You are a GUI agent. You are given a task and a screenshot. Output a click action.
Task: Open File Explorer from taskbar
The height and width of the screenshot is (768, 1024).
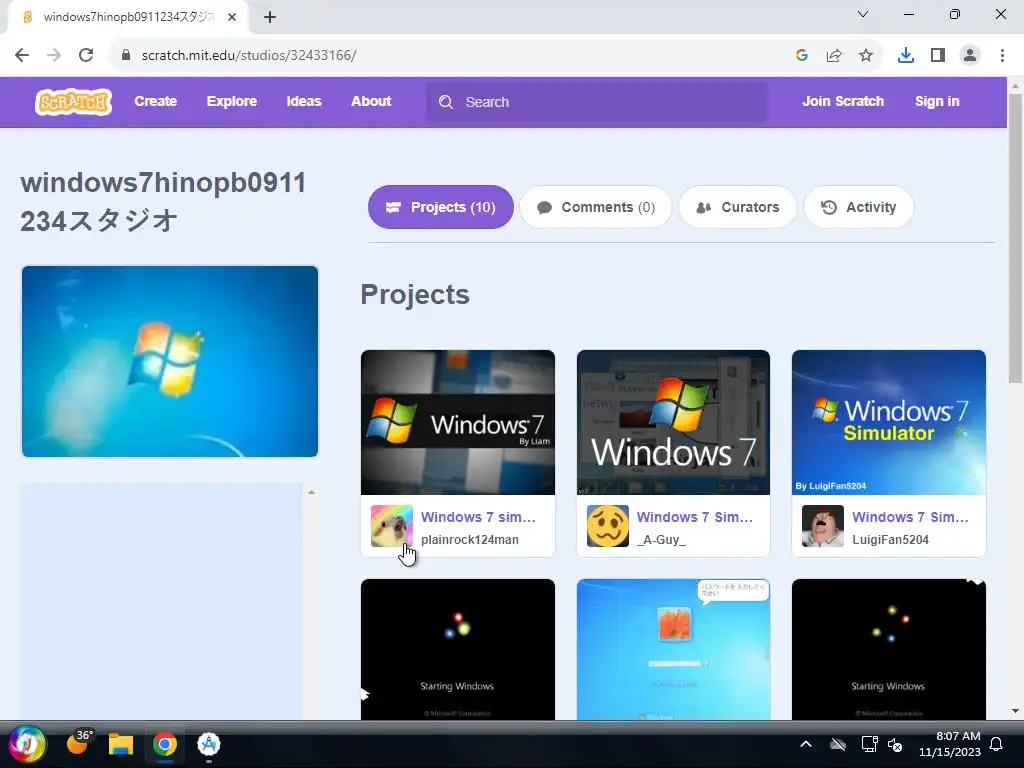(121, 744)
